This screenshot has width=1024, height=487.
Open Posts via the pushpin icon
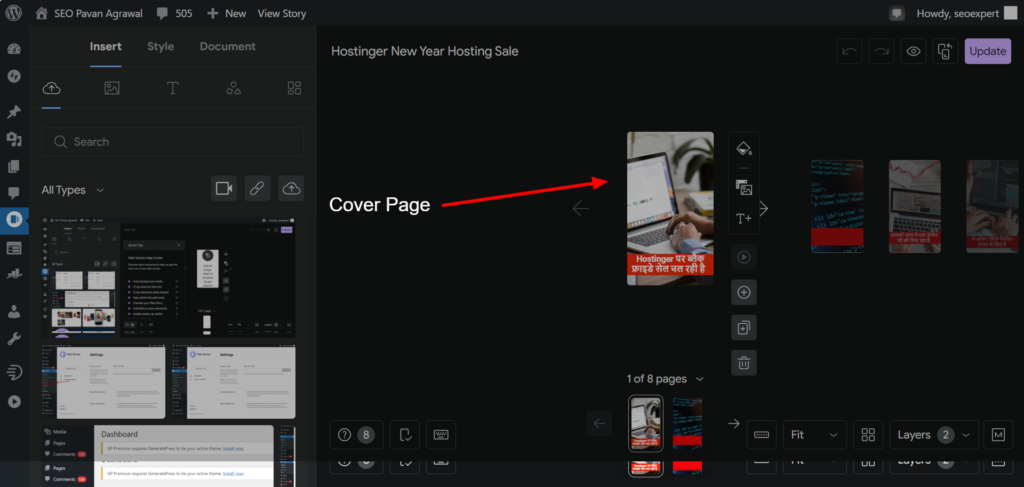14,112
